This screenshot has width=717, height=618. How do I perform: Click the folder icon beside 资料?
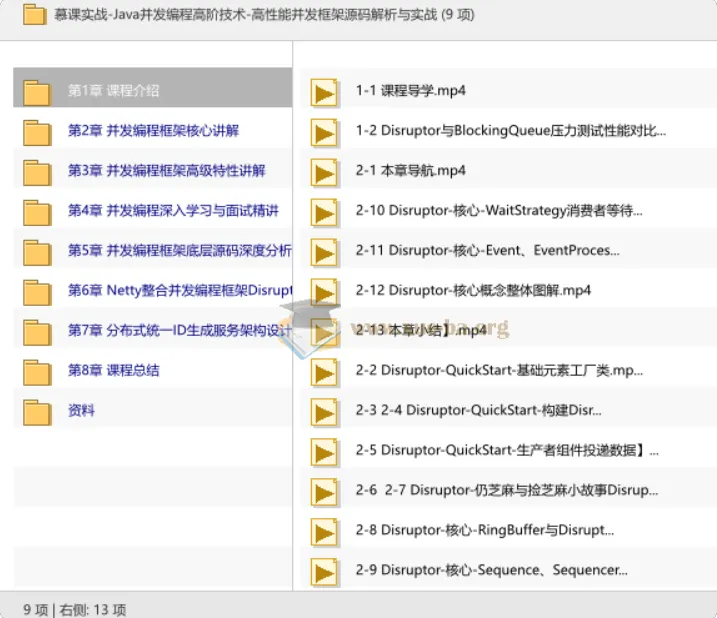37,413
